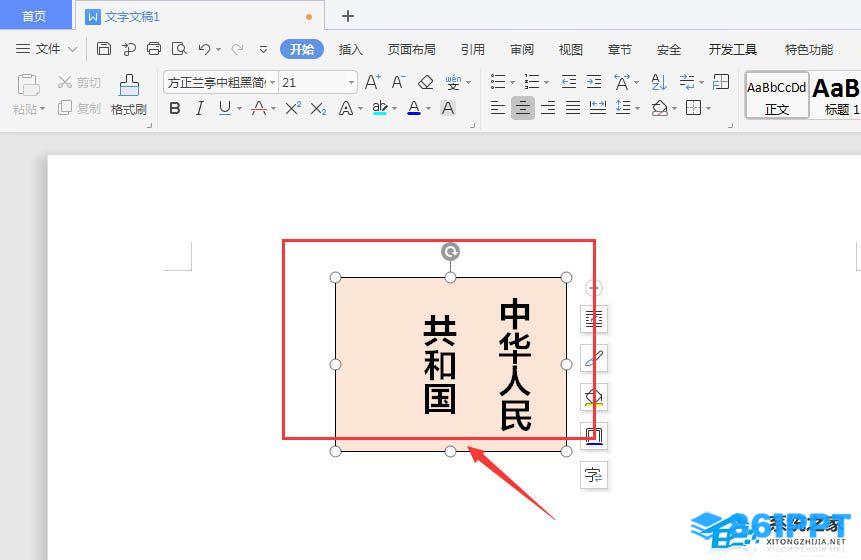Expand underline style dropdown arrow
Screen dimensions: 861x560
(239, 109)
